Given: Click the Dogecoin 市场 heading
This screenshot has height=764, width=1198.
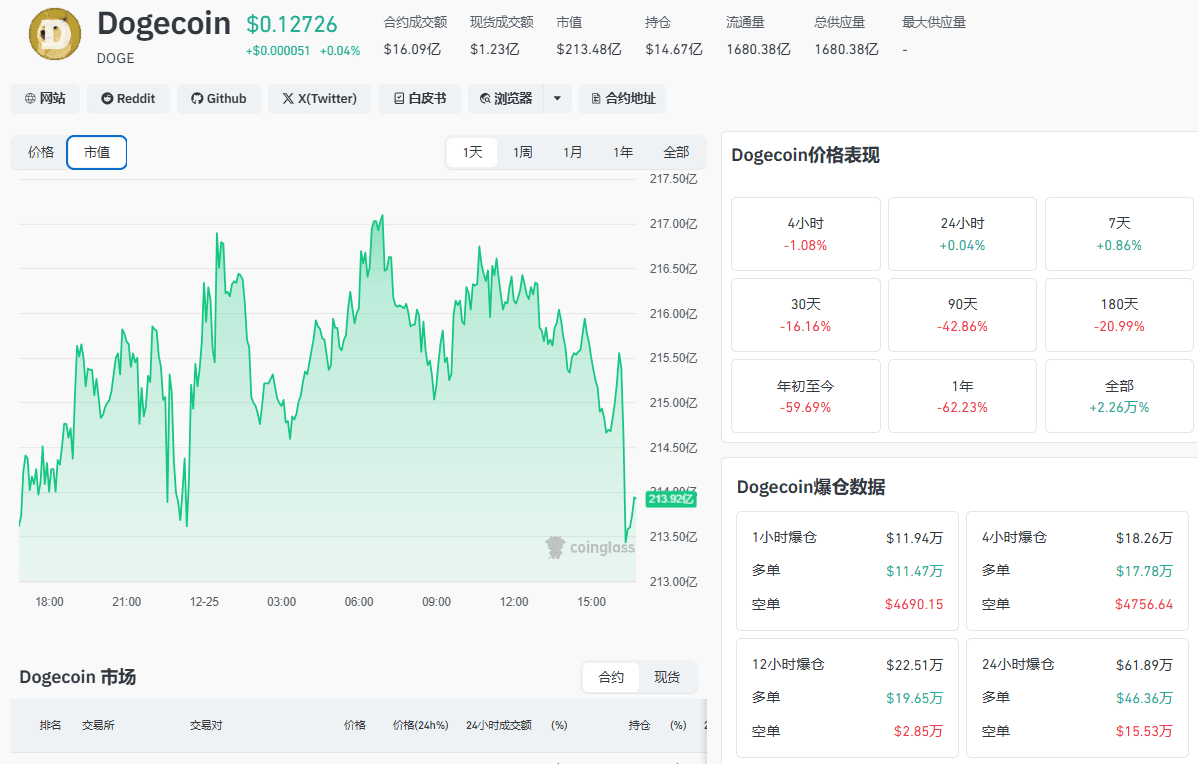Looking at the screenshot, I should 77,677.
